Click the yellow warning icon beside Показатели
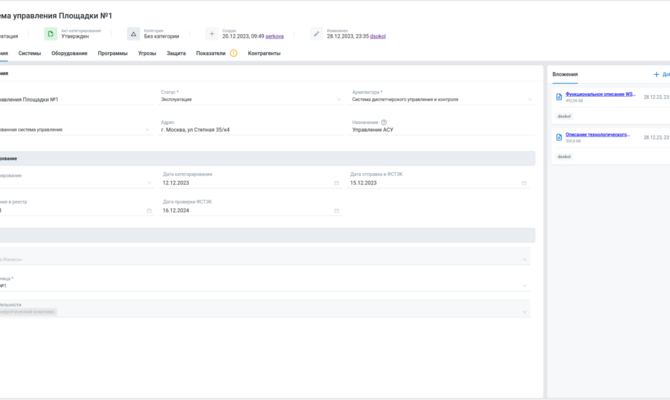Screen dimensions: 670x400 233,53
